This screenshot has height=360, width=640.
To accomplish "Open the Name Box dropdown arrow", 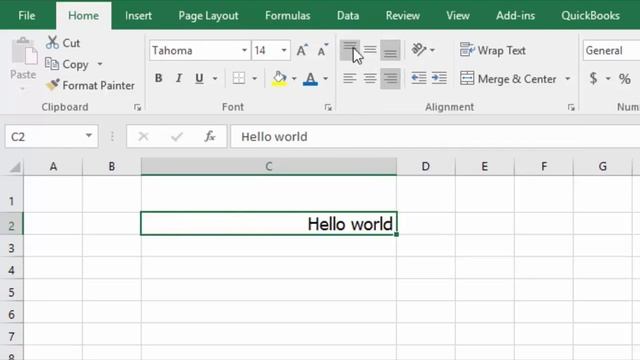I will tap(89, 136).
